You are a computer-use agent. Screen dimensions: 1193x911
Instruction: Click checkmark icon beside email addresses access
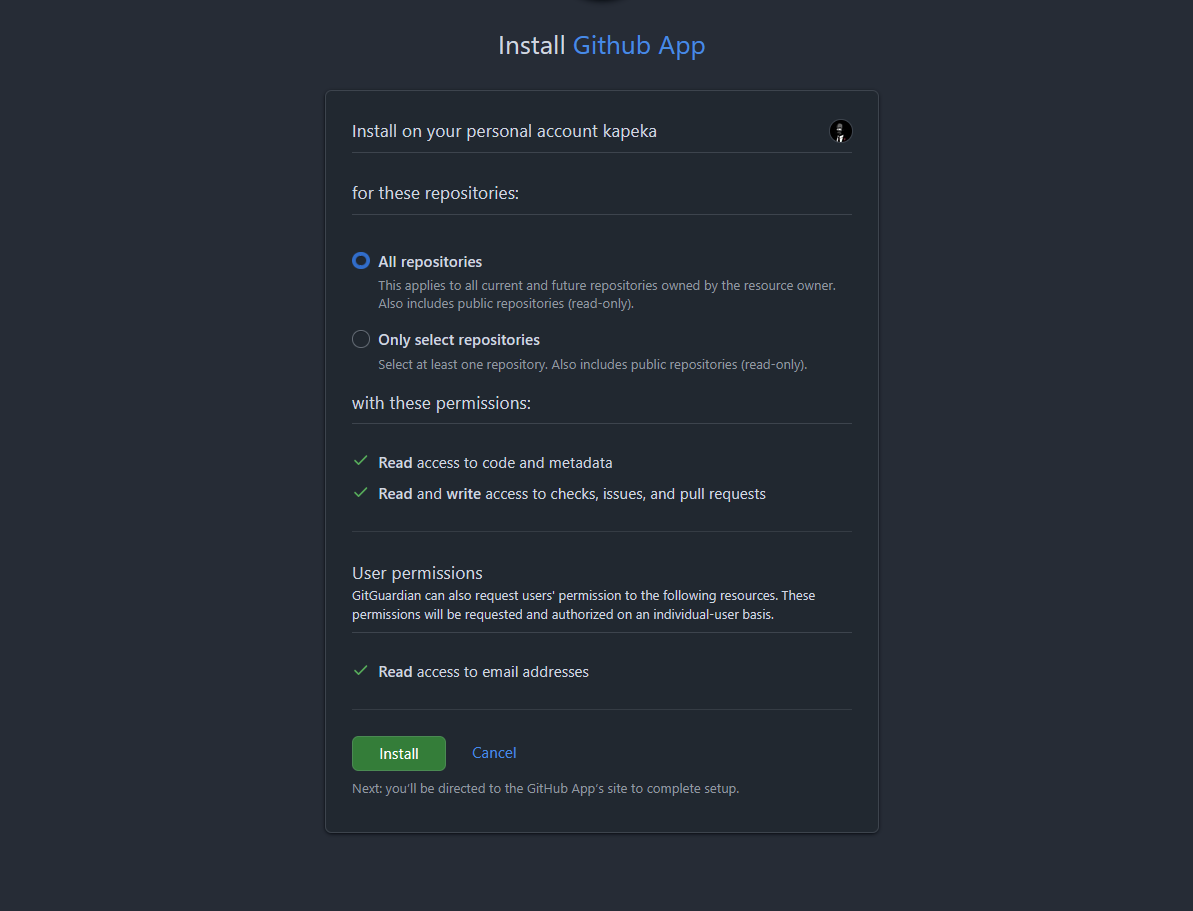(x=361, y=671)
